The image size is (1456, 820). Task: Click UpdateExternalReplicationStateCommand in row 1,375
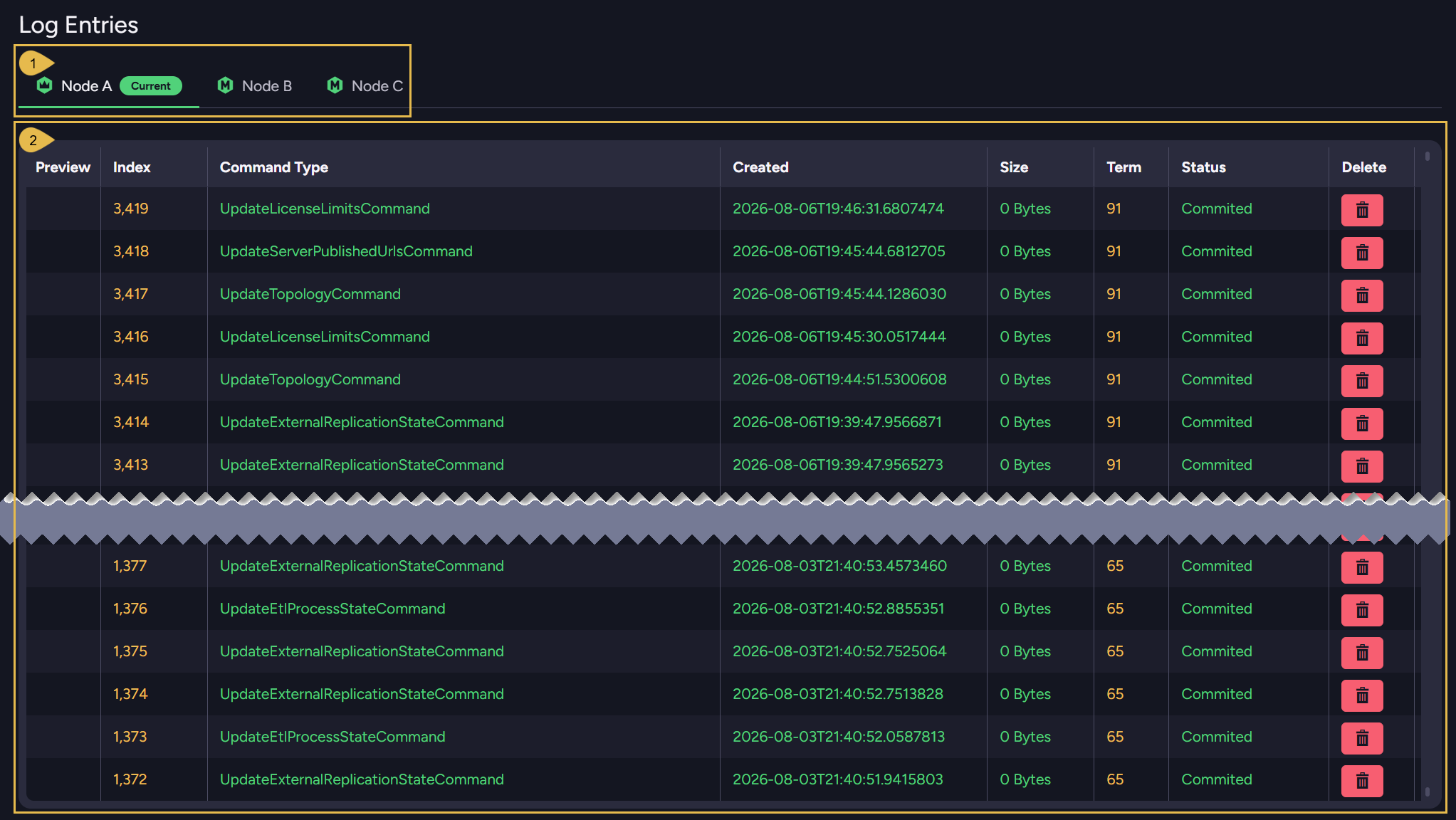coord(362,651)
